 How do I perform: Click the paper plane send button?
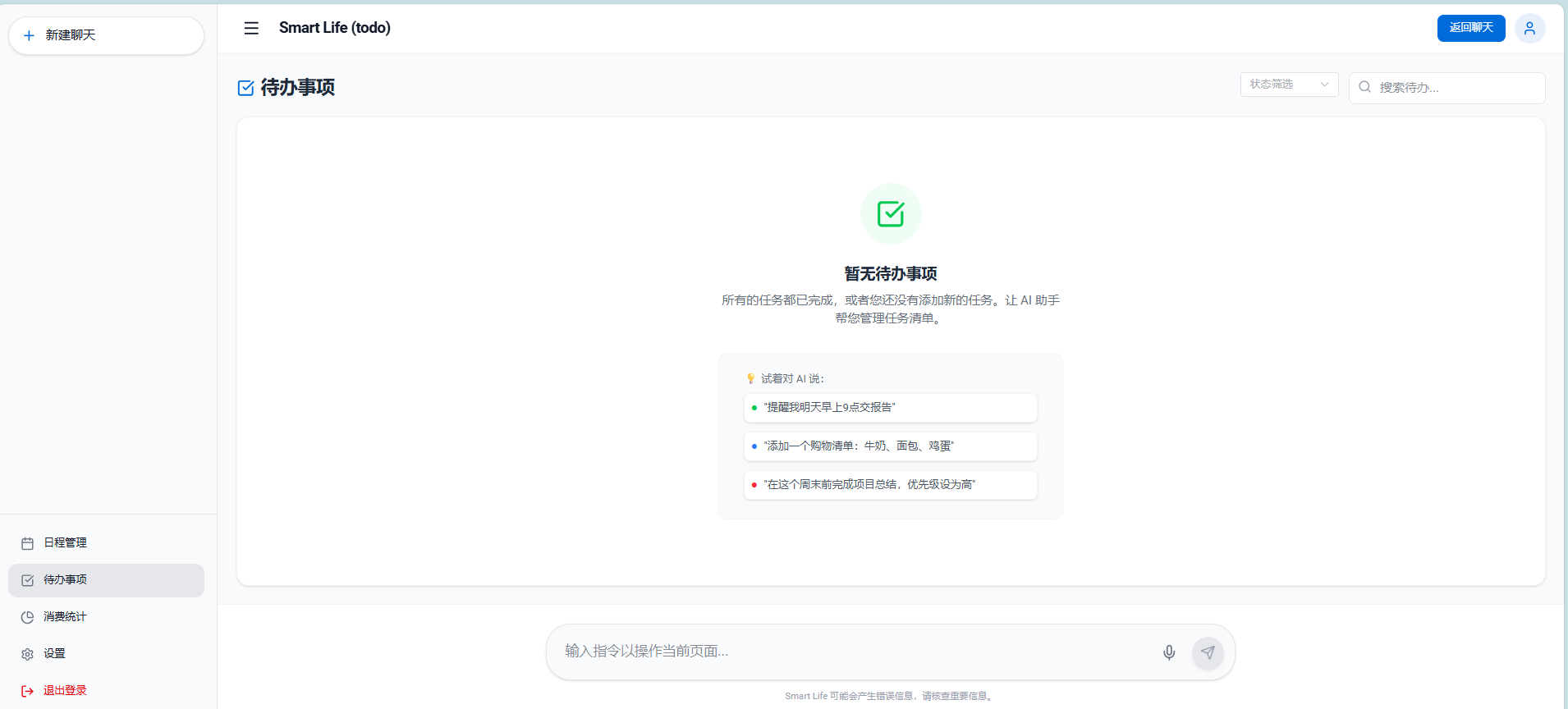pos(1208,653)
